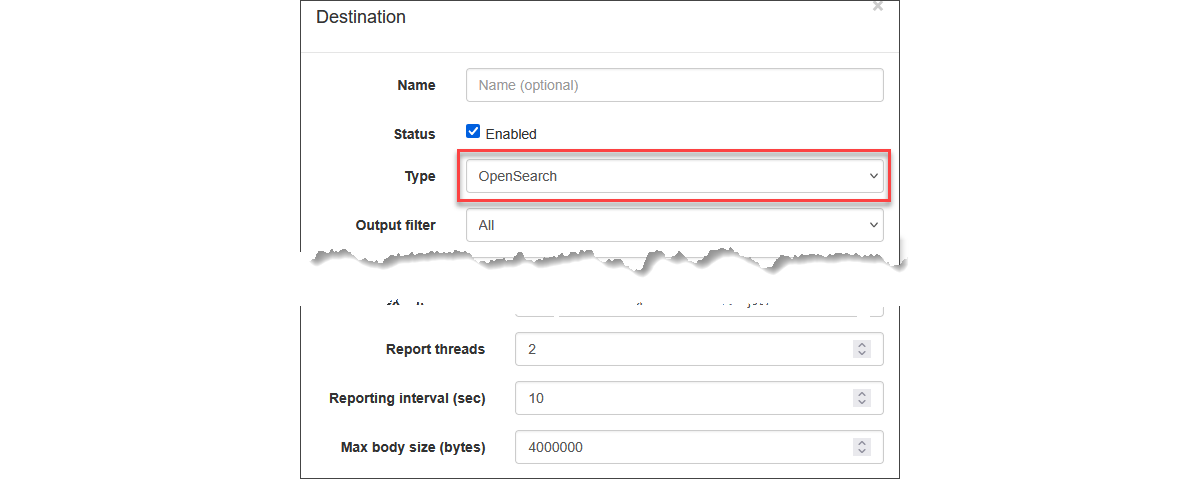Viewport: 1200px width, 479px height.
Task: Focus the Max body size field
Action: (680, 447)
